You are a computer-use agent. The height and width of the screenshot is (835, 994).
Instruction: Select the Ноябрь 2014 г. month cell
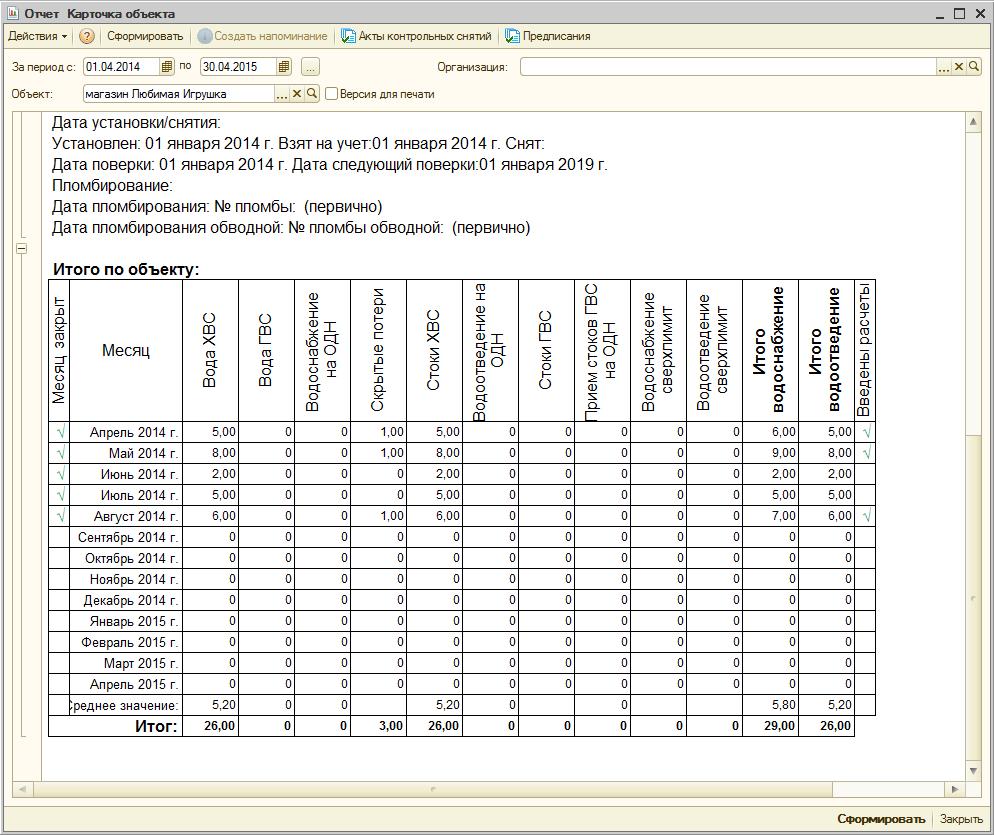click(x=126, y=579)
